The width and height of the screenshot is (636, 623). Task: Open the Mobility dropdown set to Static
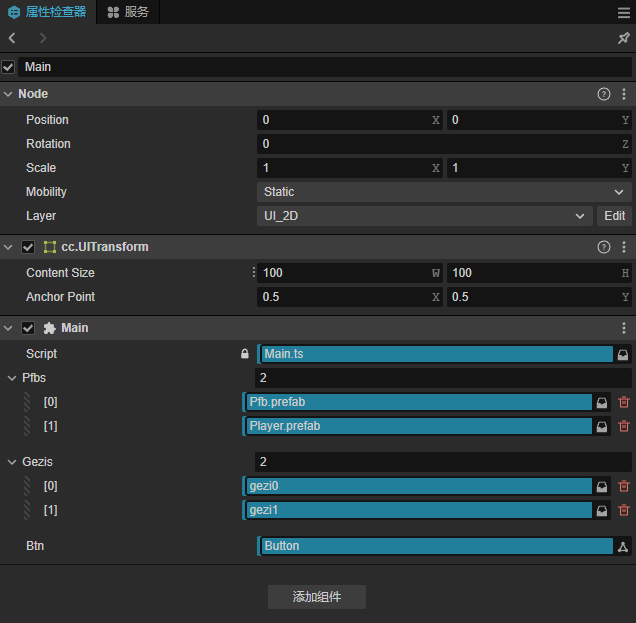(444, 192)
